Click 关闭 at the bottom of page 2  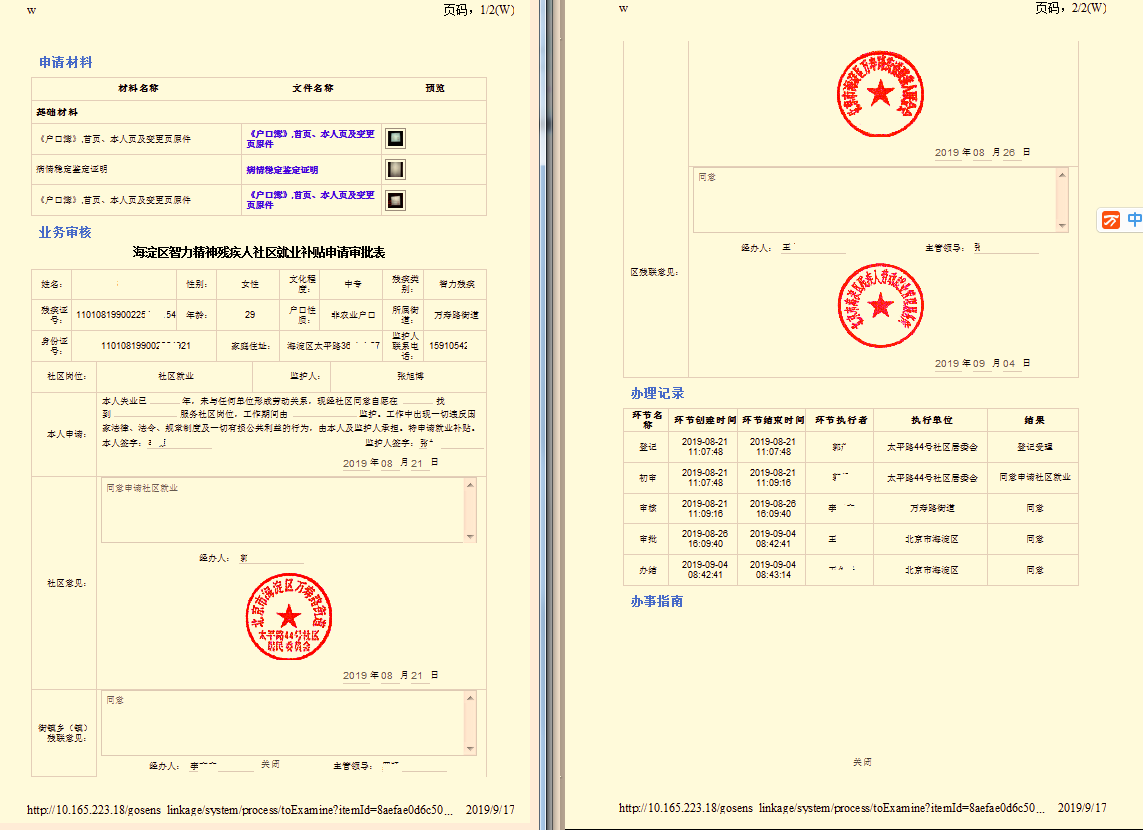(x=861, y=762)
